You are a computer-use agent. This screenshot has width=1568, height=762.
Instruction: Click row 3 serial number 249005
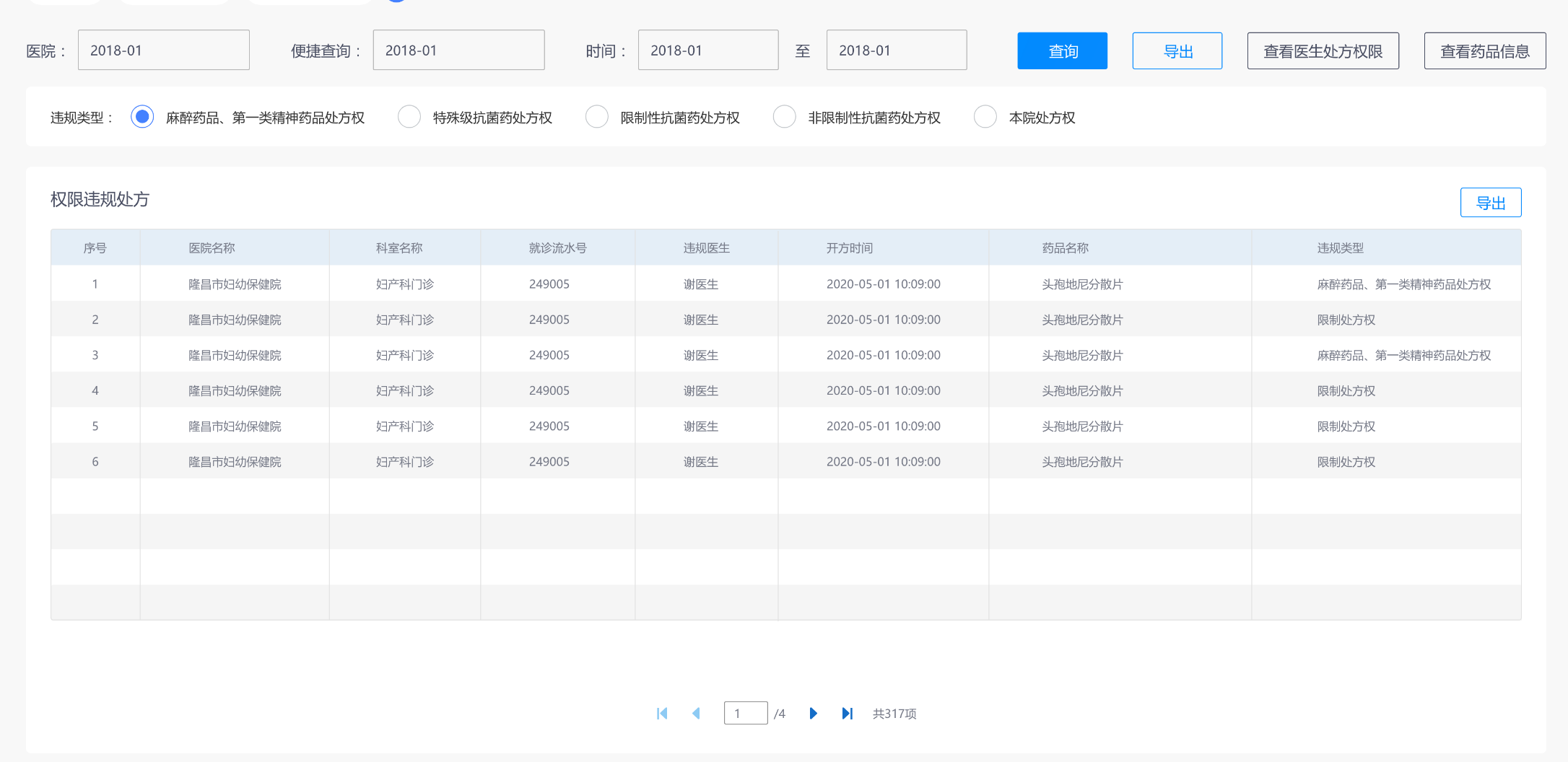click(x=549, y=355)
